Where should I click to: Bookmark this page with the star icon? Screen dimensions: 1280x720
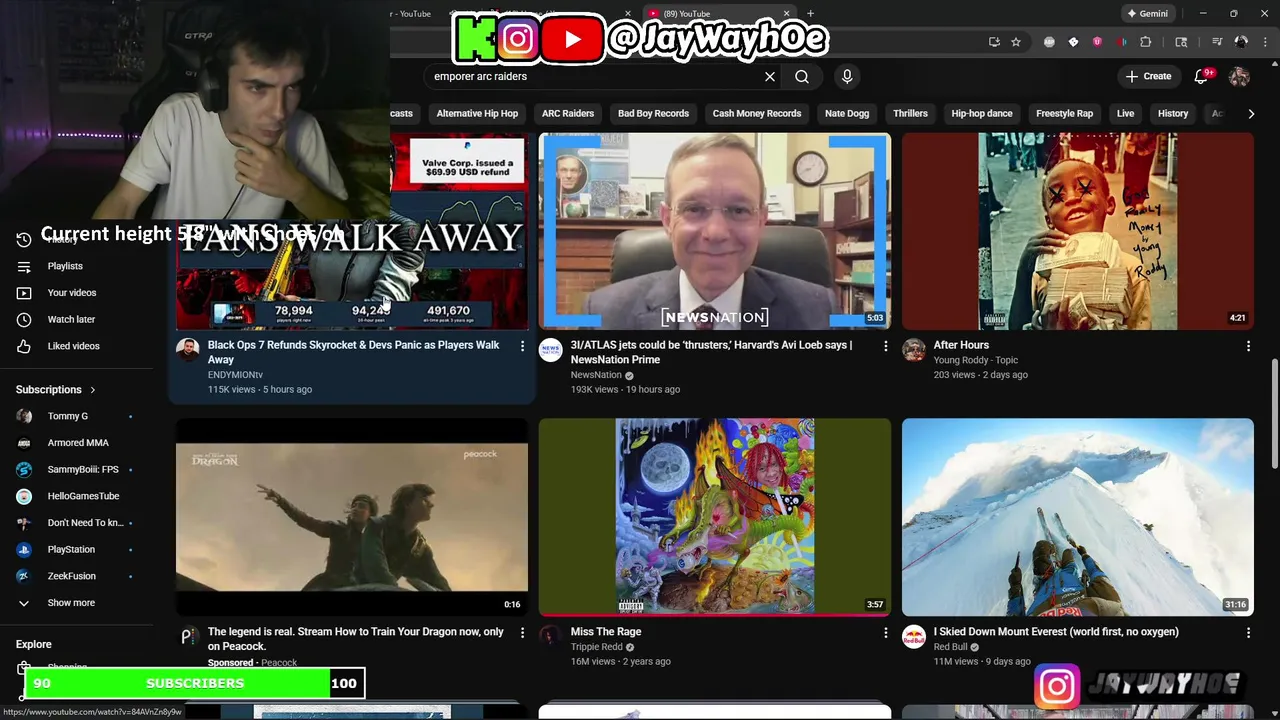tap(1016, 42)
